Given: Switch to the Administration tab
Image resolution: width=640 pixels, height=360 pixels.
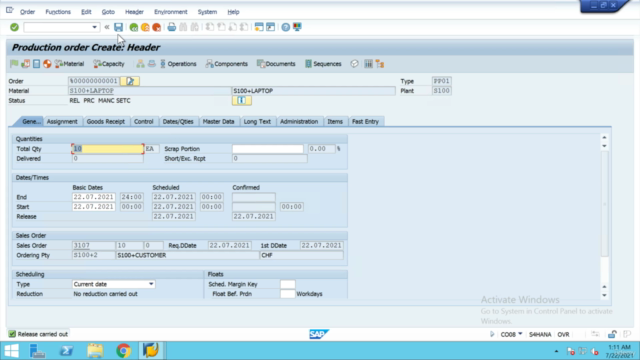Looking at the screenshot, I should pyautogui.click(x=299, y=122).
